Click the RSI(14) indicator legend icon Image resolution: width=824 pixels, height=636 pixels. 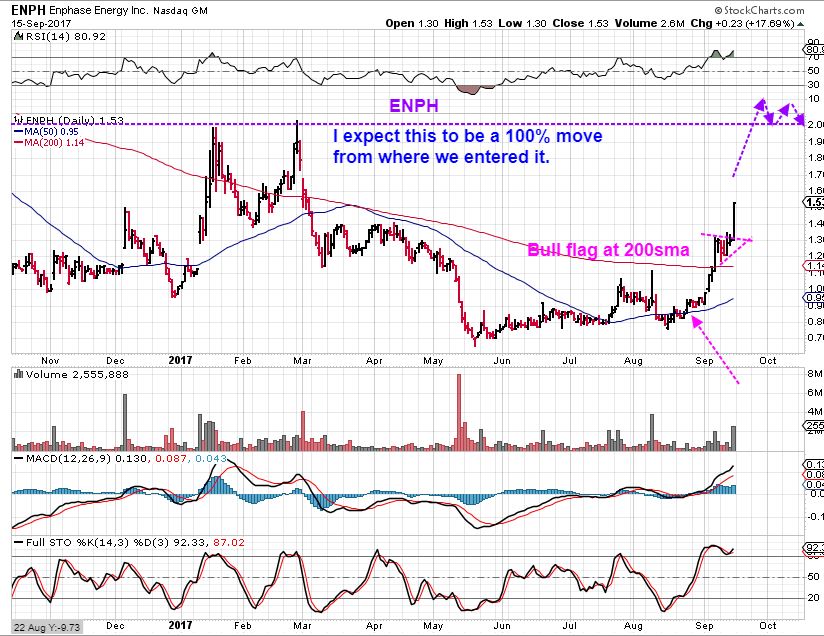pos(17,36)
